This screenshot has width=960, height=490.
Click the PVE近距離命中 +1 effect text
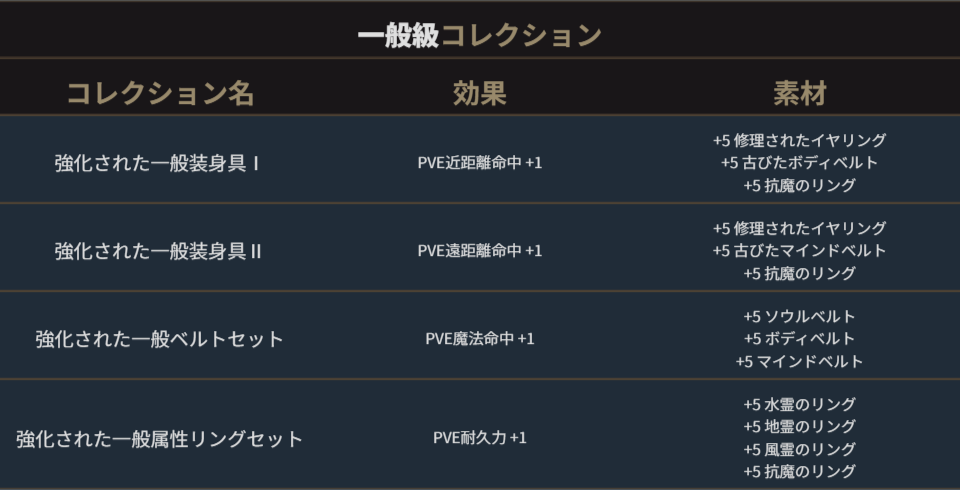[479, 163]
